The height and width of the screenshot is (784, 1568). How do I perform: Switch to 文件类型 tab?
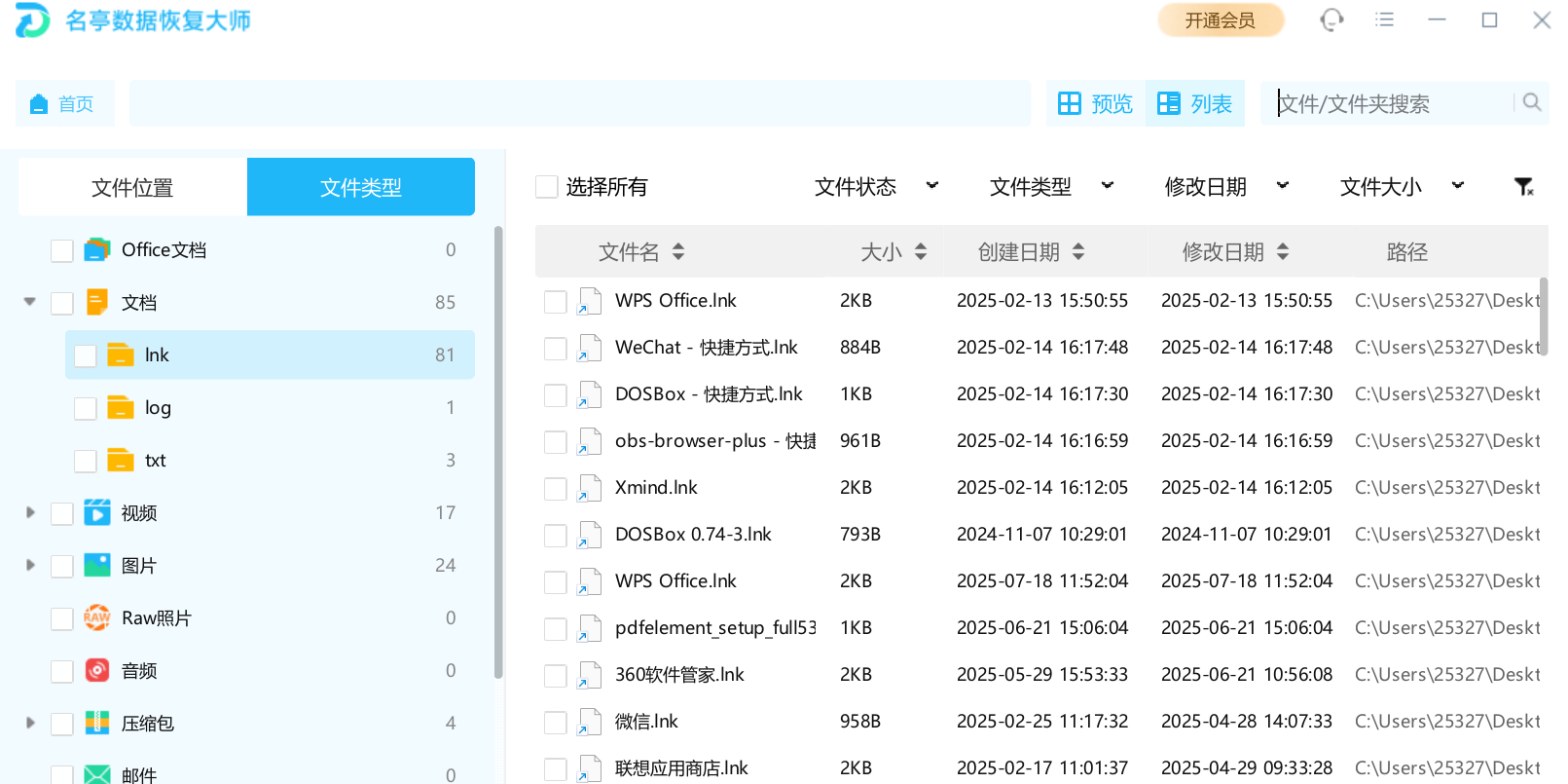click(361, 187)
